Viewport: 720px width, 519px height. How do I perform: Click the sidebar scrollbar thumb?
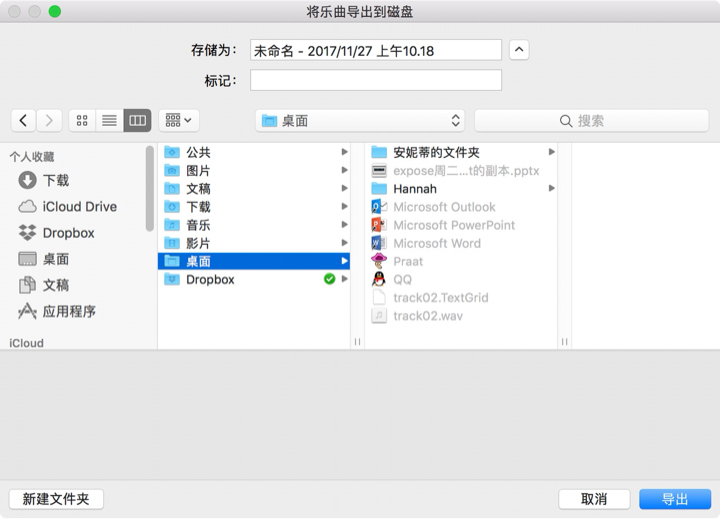point(149,188)
